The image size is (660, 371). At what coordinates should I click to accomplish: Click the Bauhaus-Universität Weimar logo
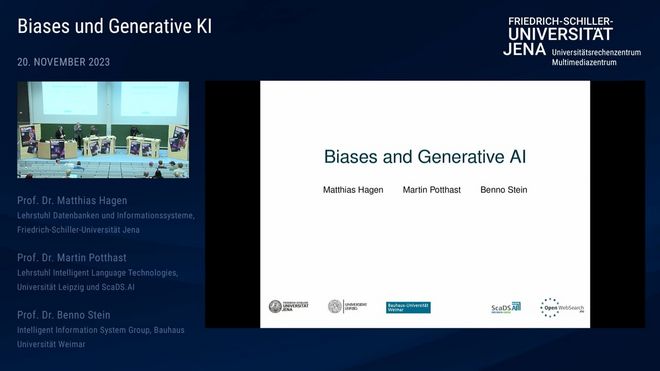(x=408, y=307)
